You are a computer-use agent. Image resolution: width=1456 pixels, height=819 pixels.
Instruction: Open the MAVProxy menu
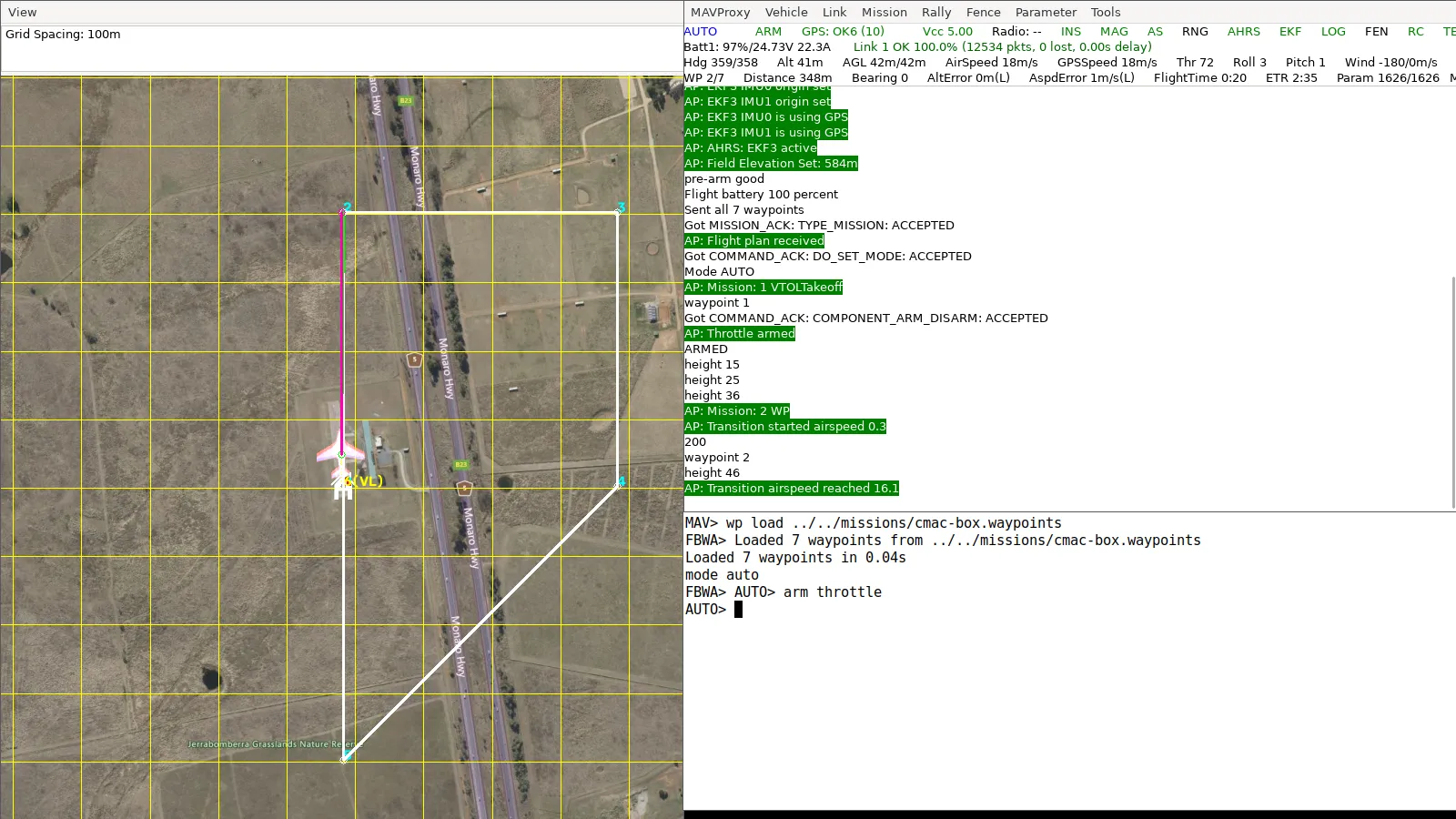pyautogui.click(x=721, y=12)
